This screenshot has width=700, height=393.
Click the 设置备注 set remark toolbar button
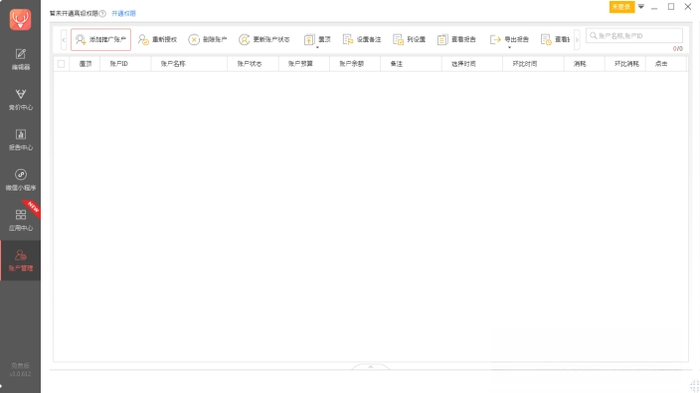point(362,39)
